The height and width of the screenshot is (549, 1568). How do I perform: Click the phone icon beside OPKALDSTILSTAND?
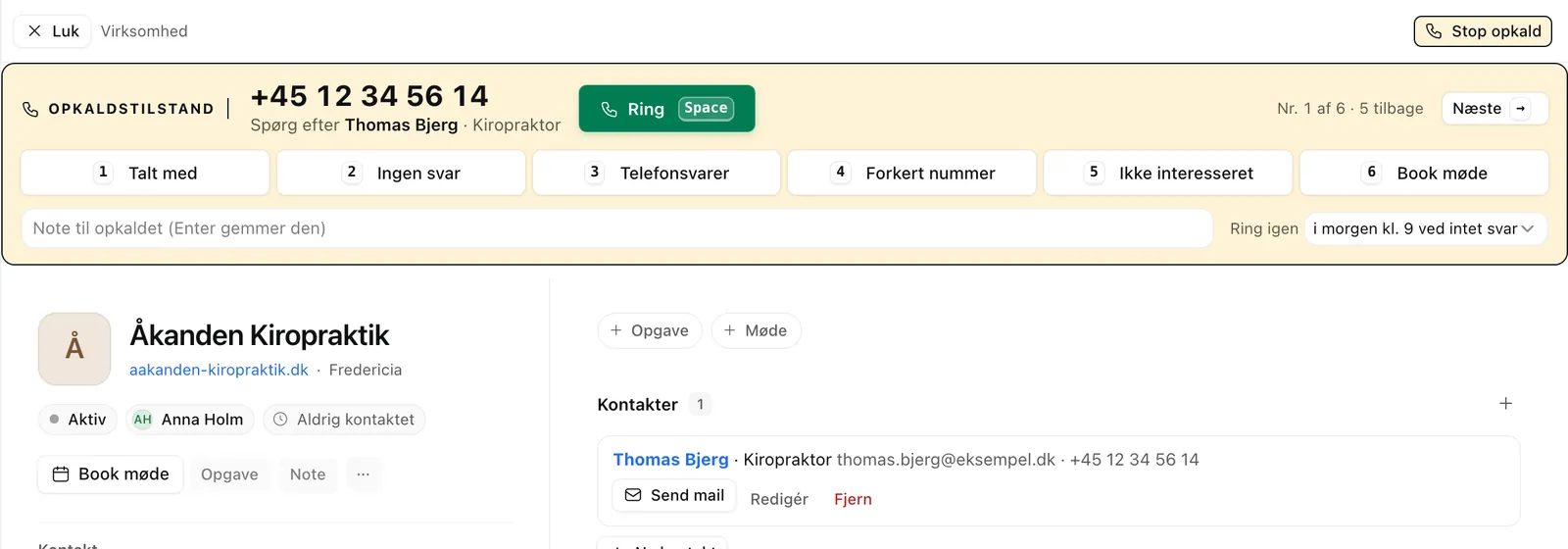(x=30, y=109)
